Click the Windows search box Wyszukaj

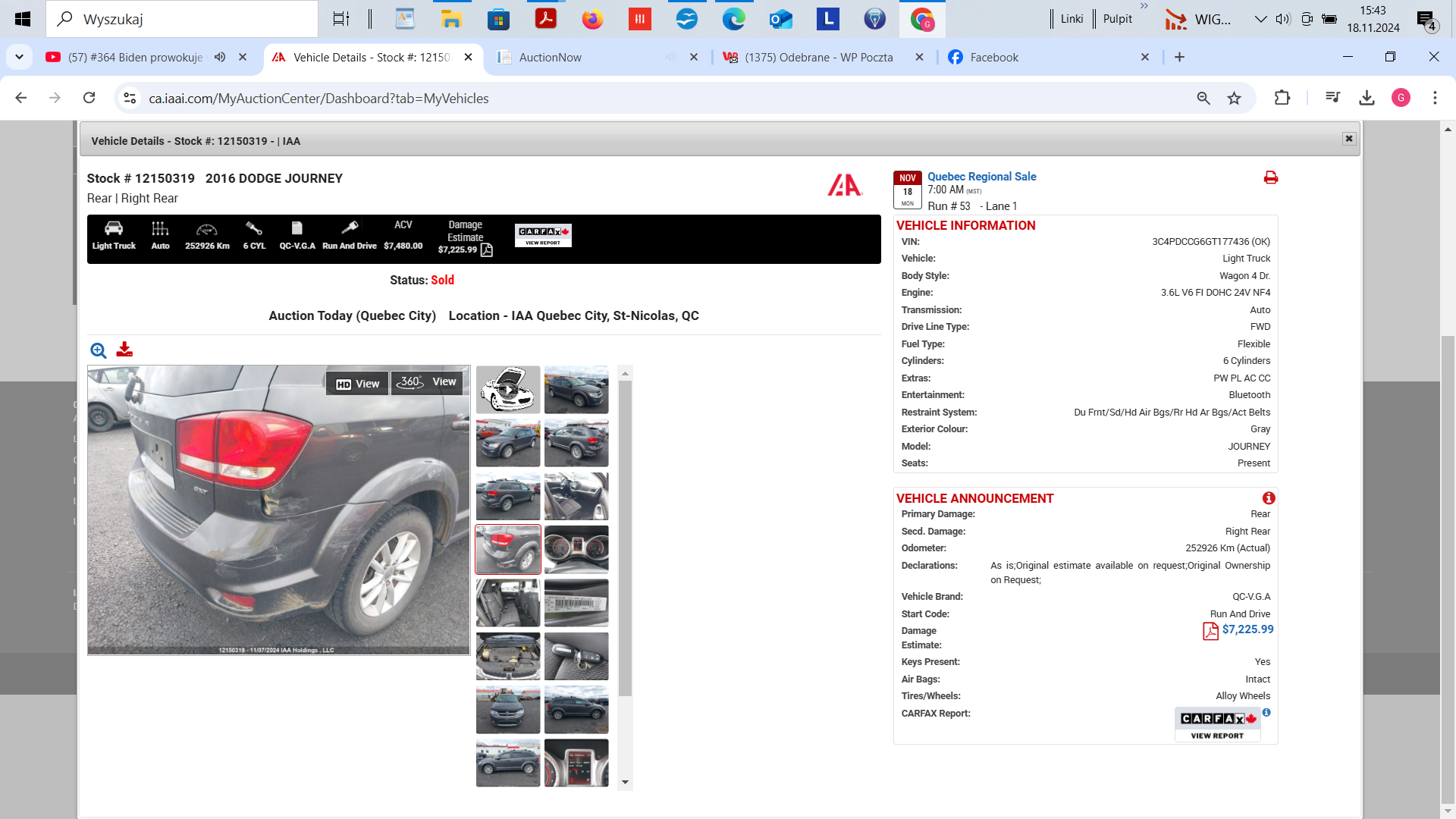click(x=182, y=19)
